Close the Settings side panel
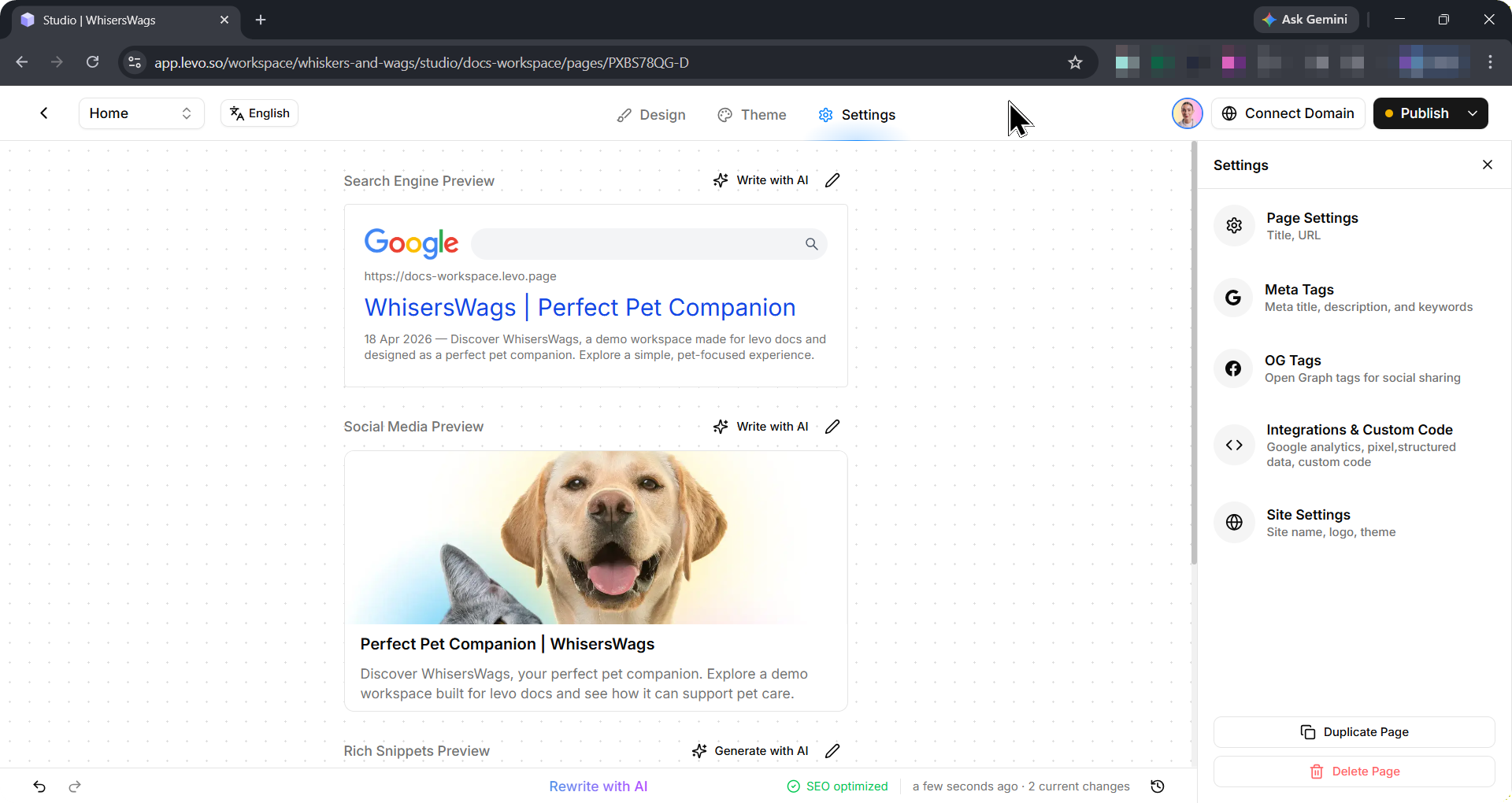The height and width of the screenshot is (803, 1512). tap(1487, 165)
